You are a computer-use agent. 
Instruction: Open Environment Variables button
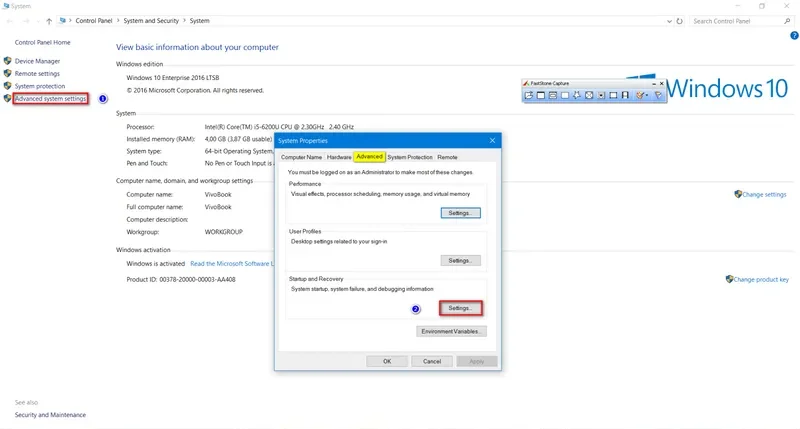[451, 331]
